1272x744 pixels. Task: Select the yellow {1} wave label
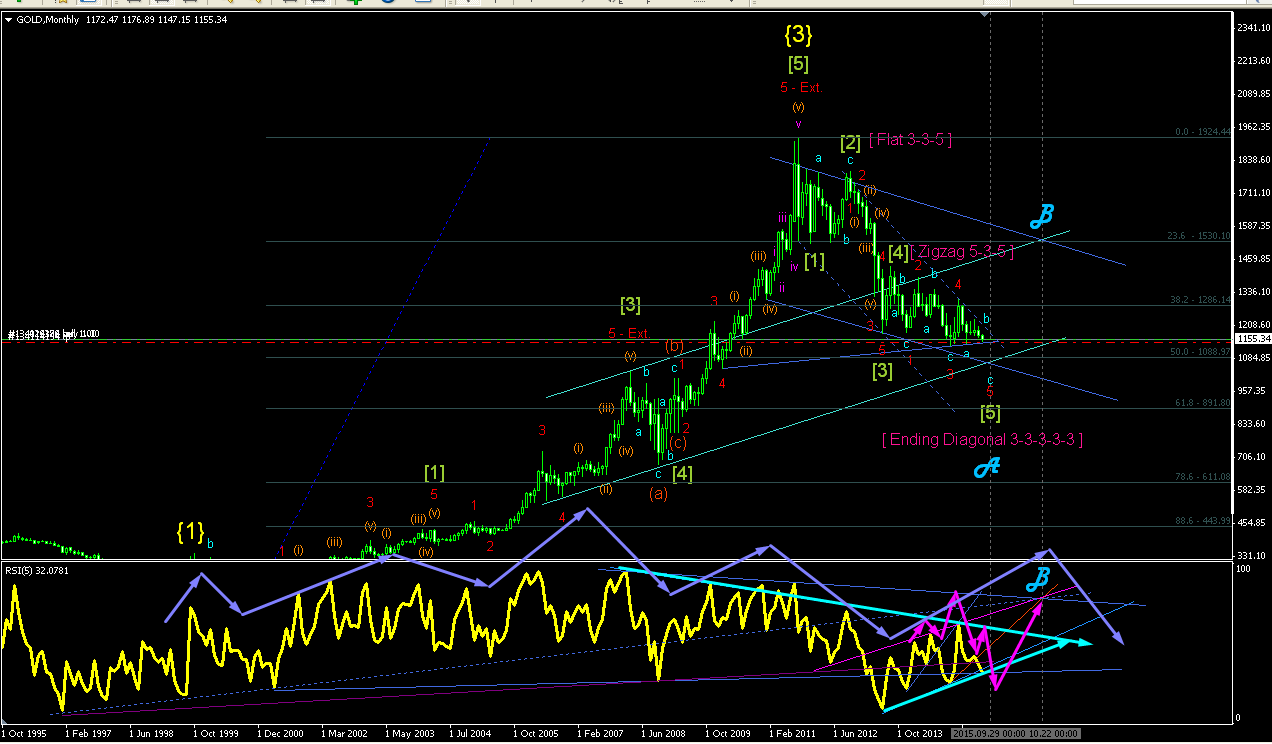[190, 531]
